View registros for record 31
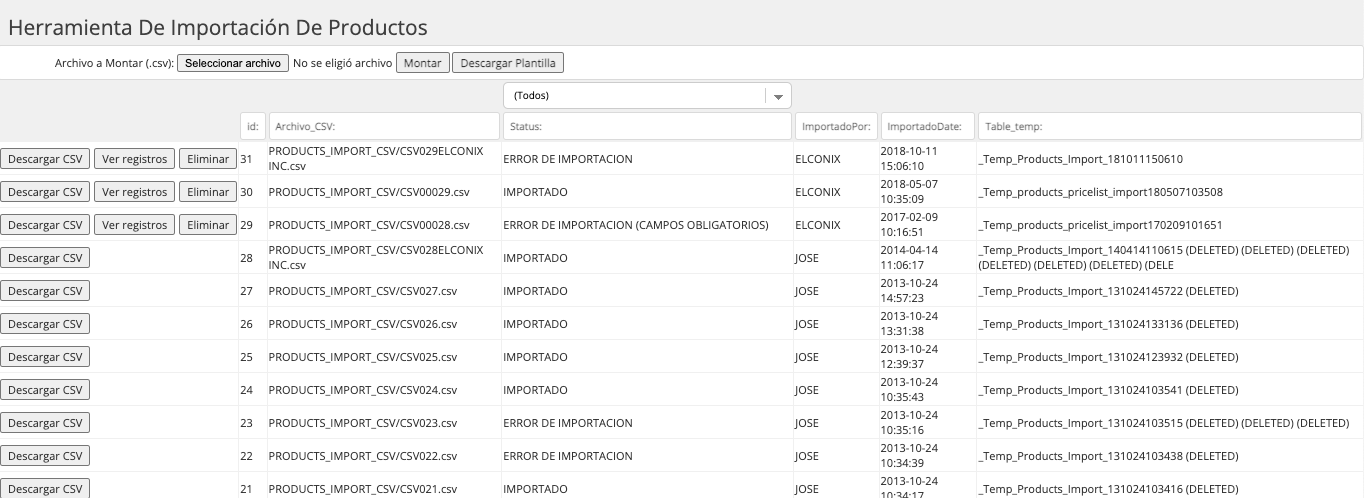Viewport: 1364px width, 498px height. [135, 159]
